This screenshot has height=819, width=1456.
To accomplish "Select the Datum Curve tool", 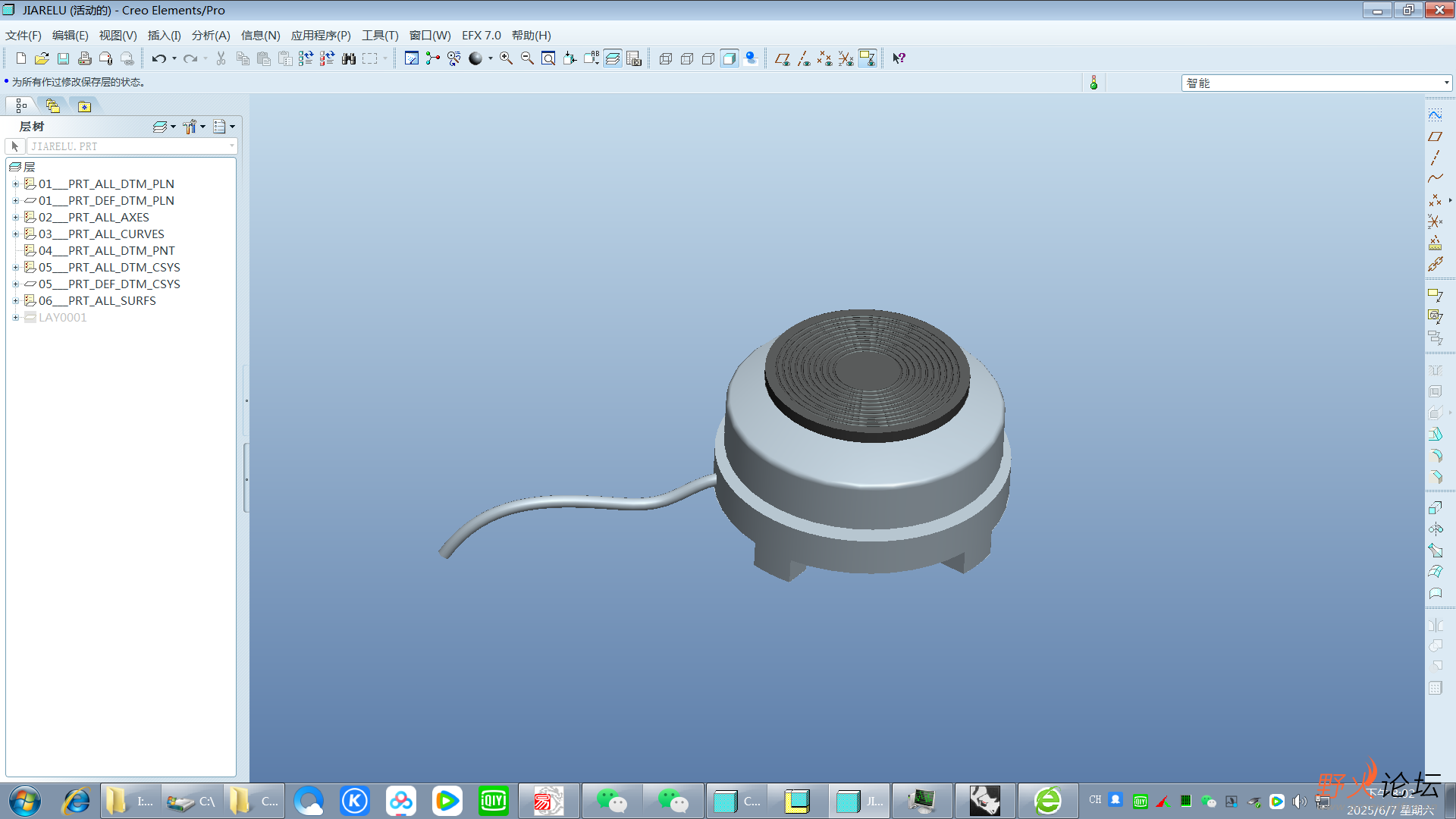I will [1435, 179].
